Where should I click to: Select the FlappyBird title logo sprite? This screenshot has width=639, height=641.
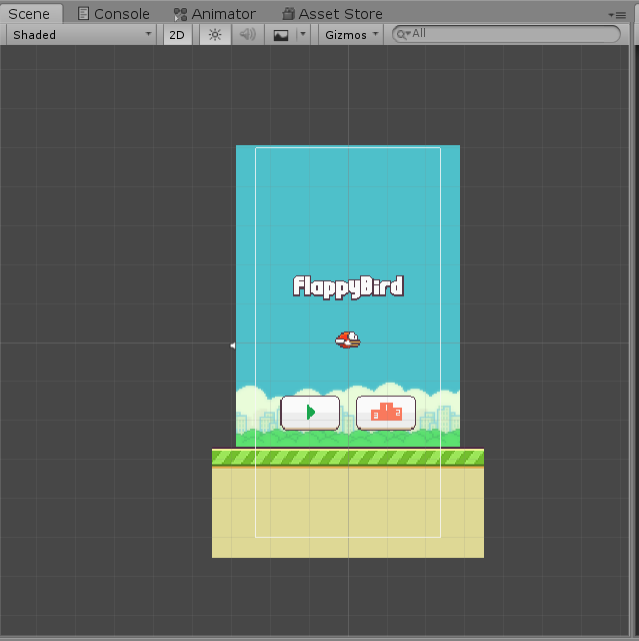tap(348, 287)
